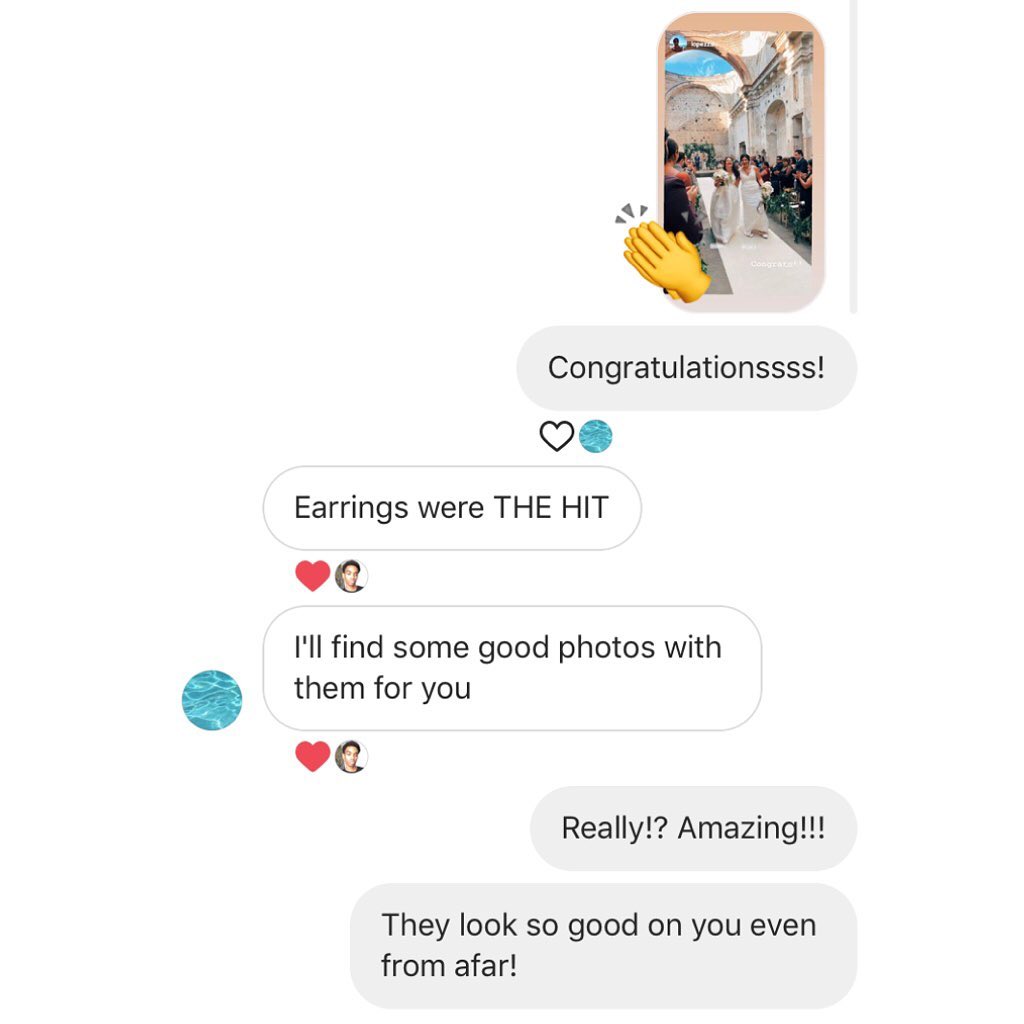The height and width of the screenshot is (1024, 1024).
Task: Tap story poster's avatar inside the thumbnail
Action: coord(677,44)
